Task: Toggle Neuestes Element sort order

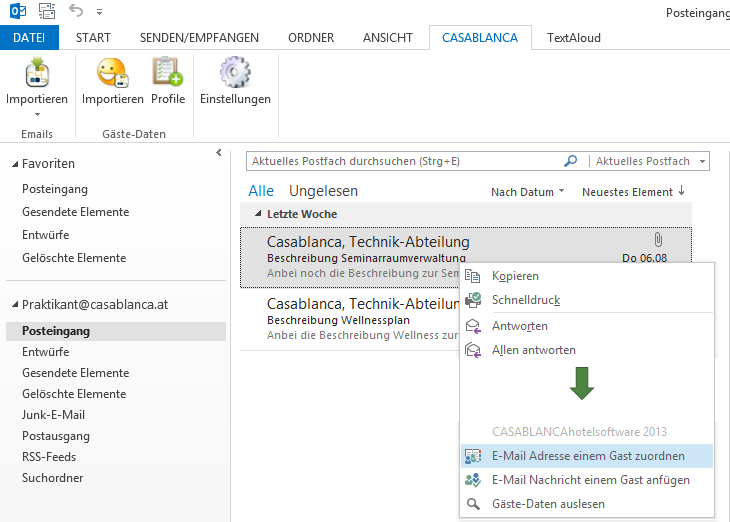Action: tap(633, 192)
